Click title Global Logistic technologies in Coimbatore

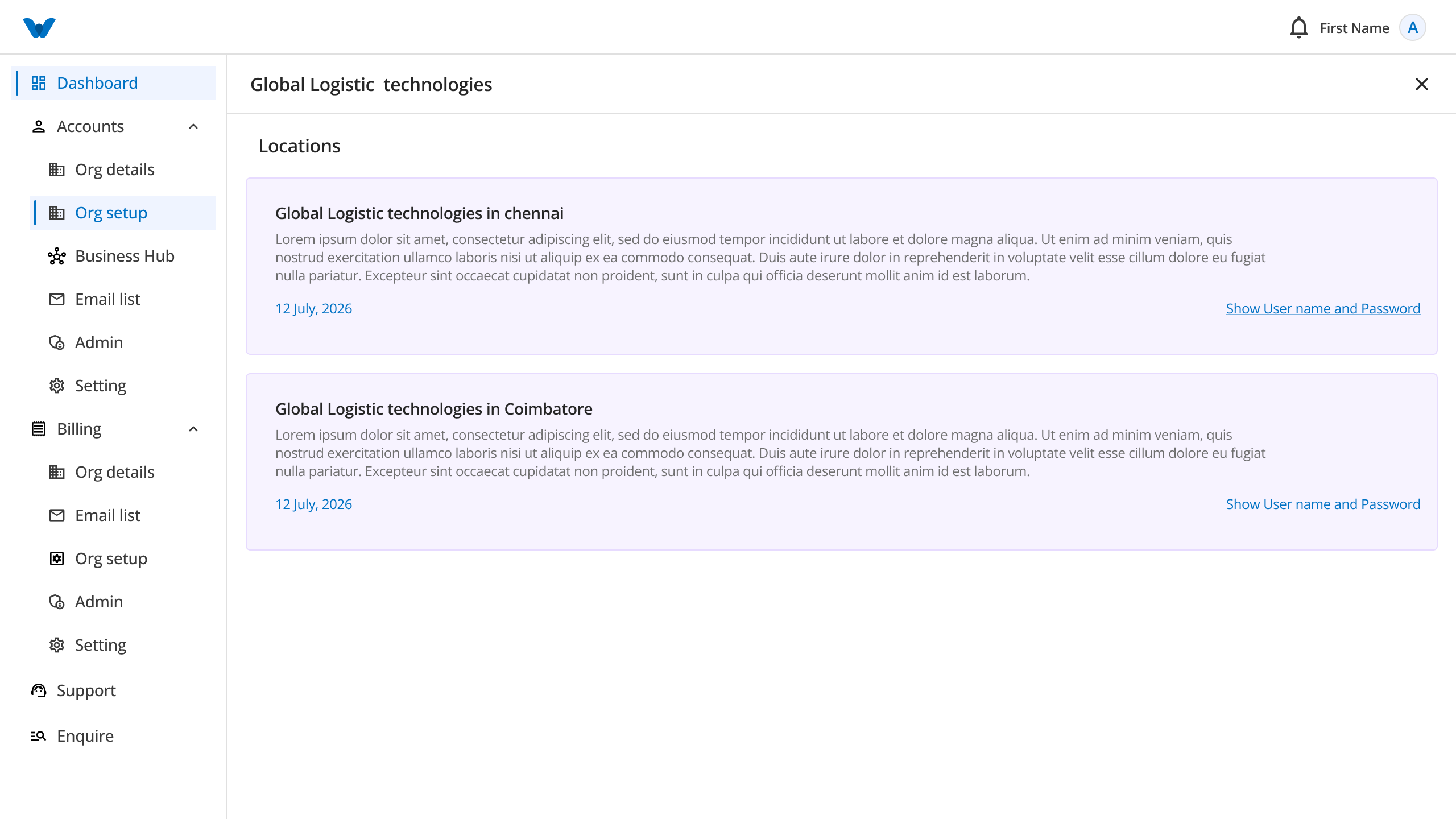434,409
